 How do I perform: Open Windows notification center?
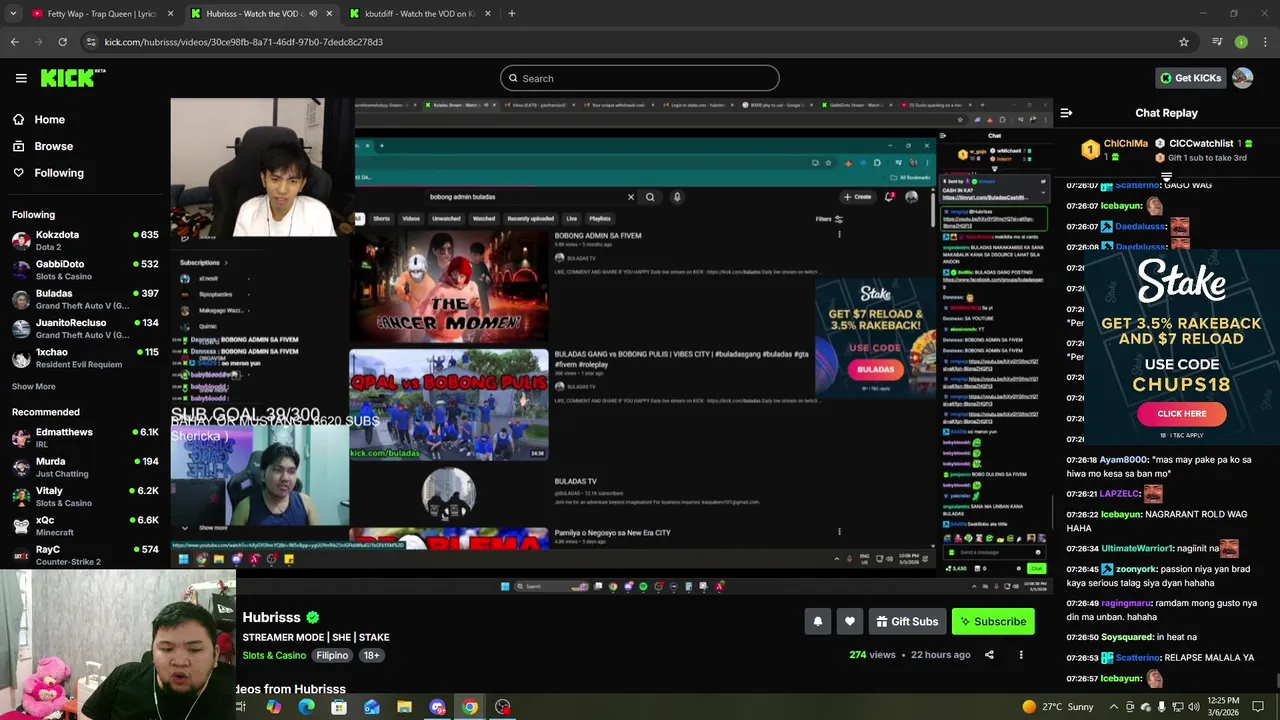point(1258,707)
